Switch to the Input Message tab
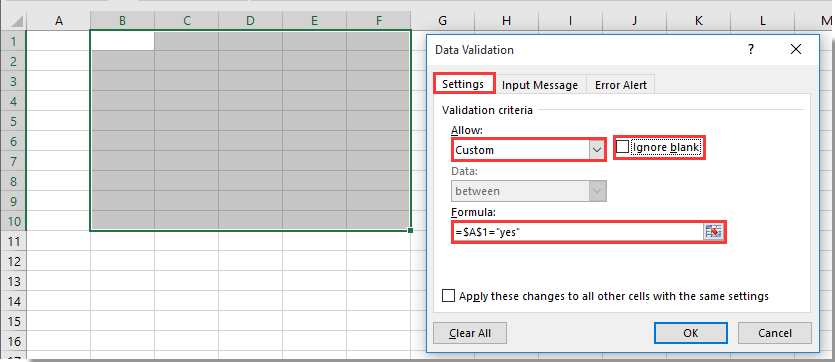 pyautogui.click(x=539, y=85)
